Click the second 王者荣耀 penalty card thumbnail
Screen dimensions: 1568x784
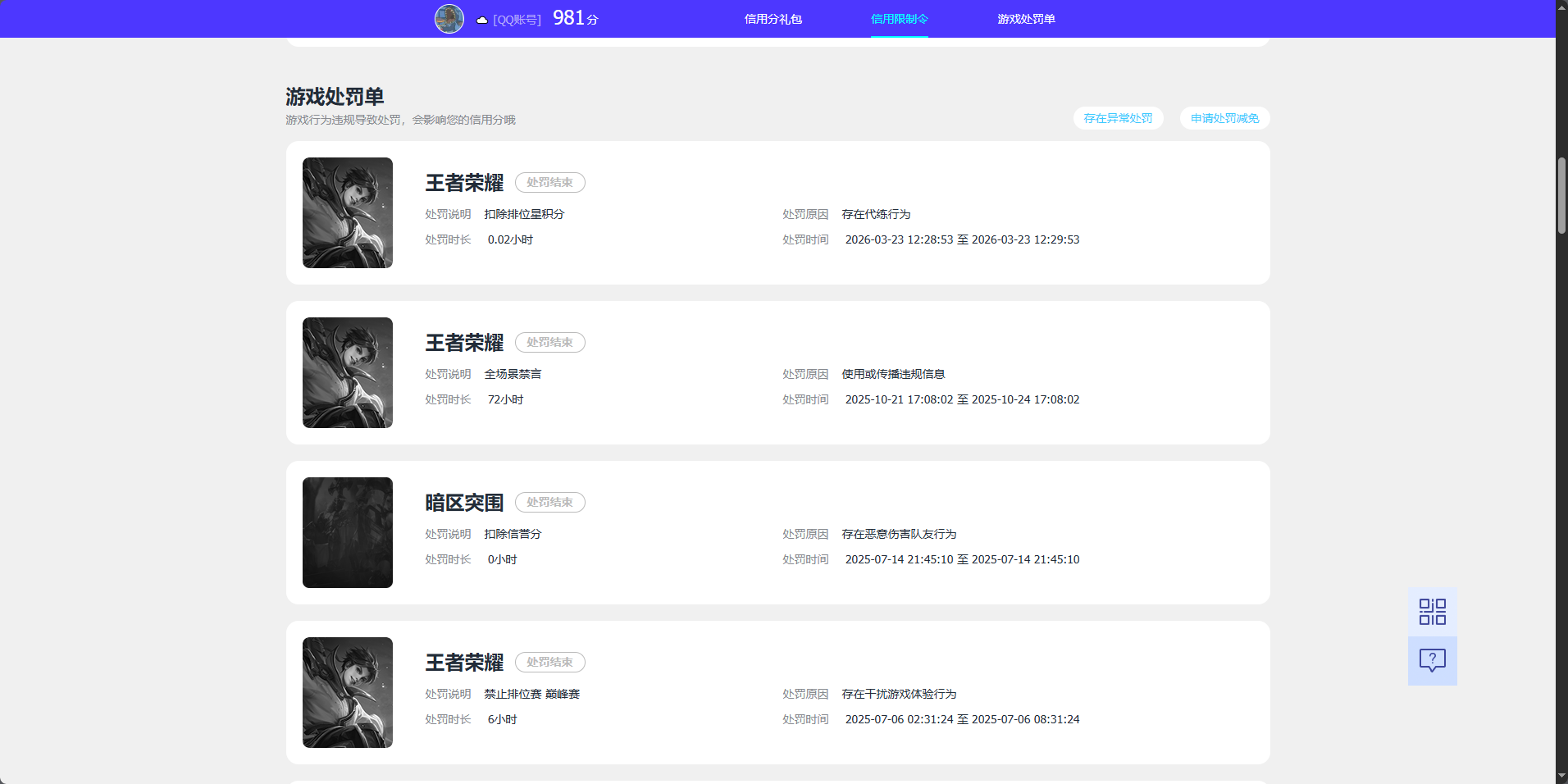click(347, 372)
